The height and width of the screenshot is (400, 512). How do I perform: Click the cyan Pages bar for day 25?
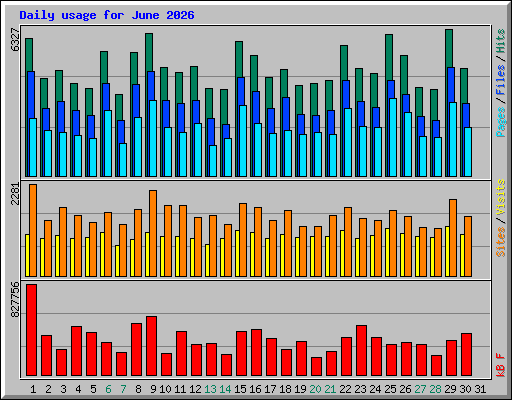393,137
